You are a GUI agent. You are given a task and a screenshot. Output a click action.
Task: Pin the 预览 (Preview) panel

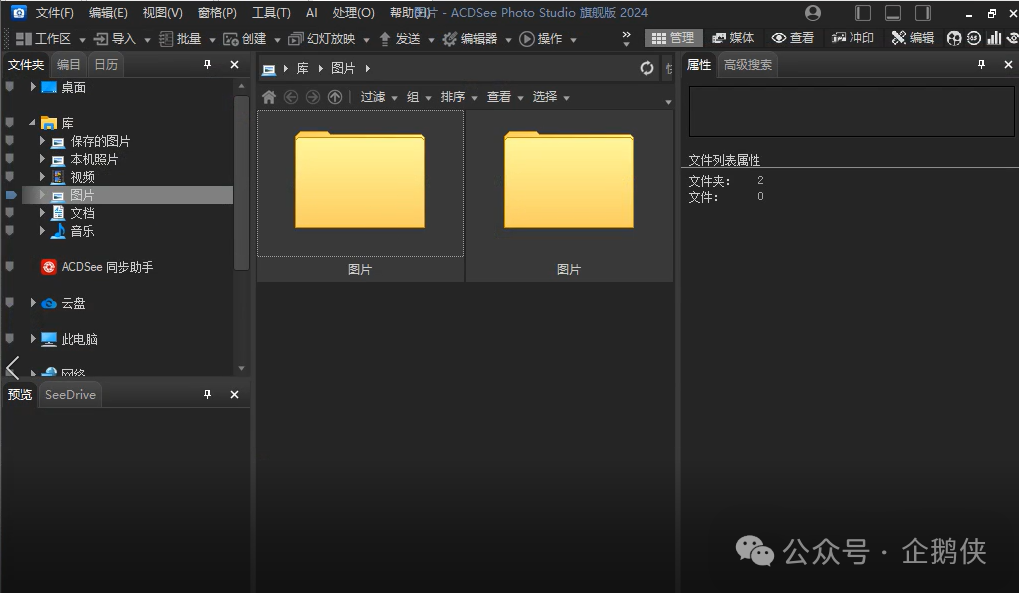(x=207, y=394)
